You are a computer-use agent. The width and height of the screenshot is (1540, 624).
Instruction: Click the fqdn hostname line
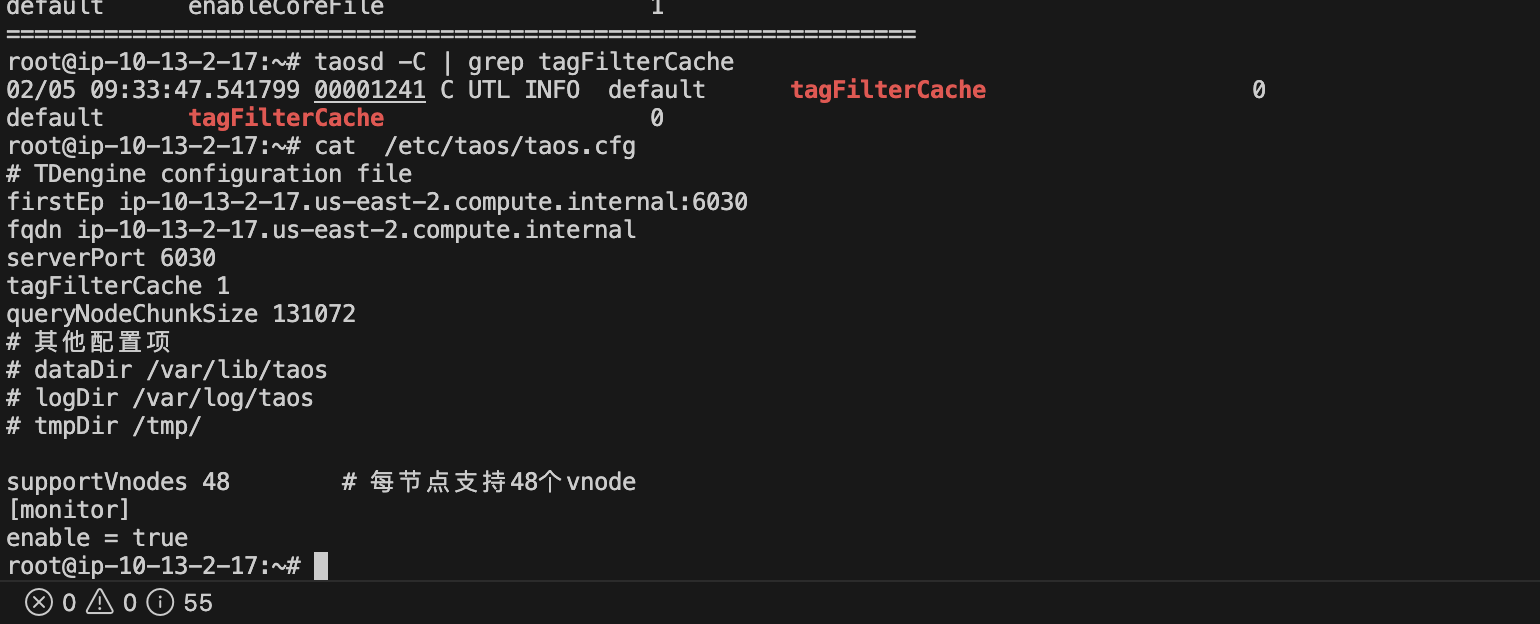(321, 230)
